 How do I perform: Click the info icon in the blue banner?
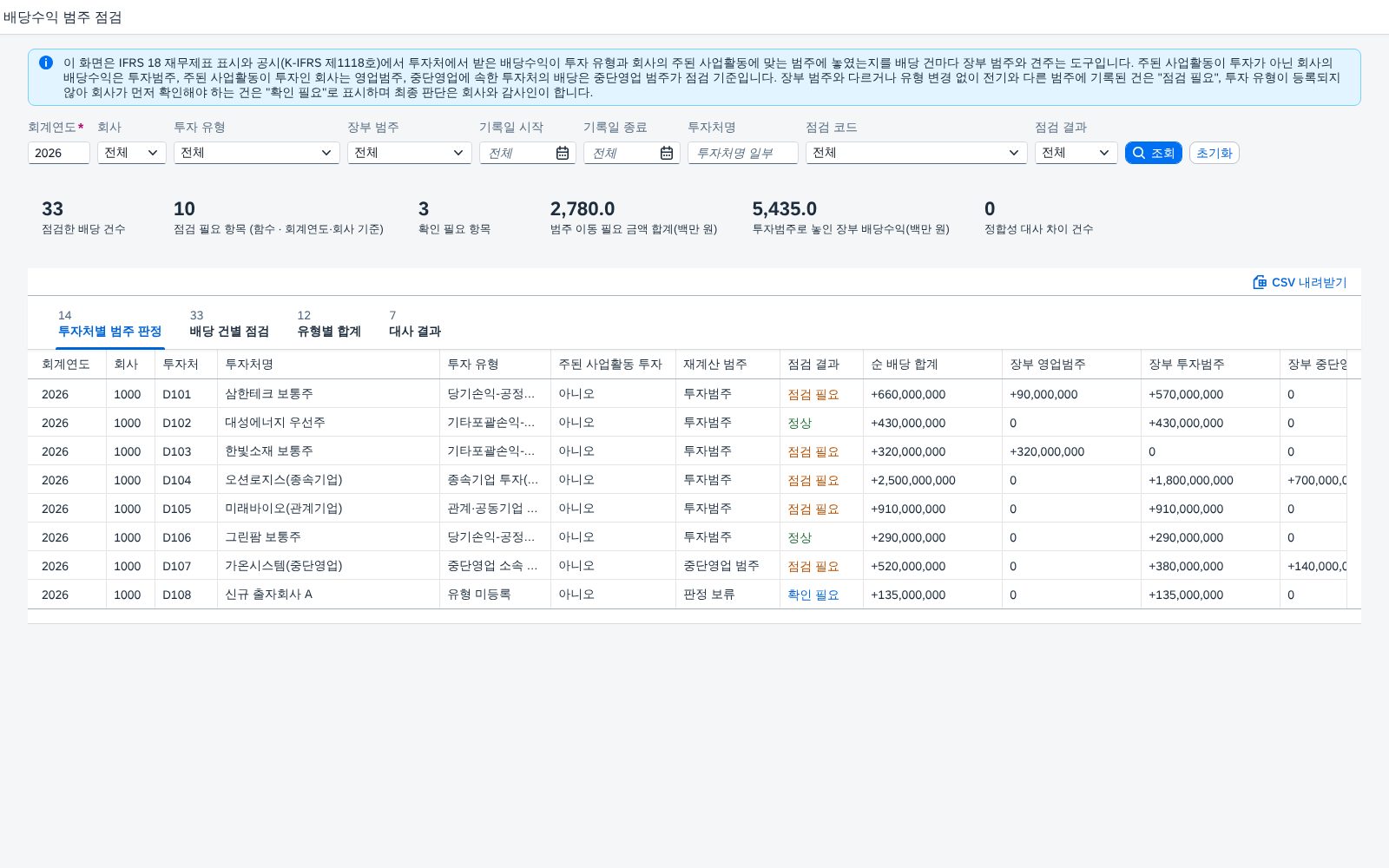click(46, 62)
